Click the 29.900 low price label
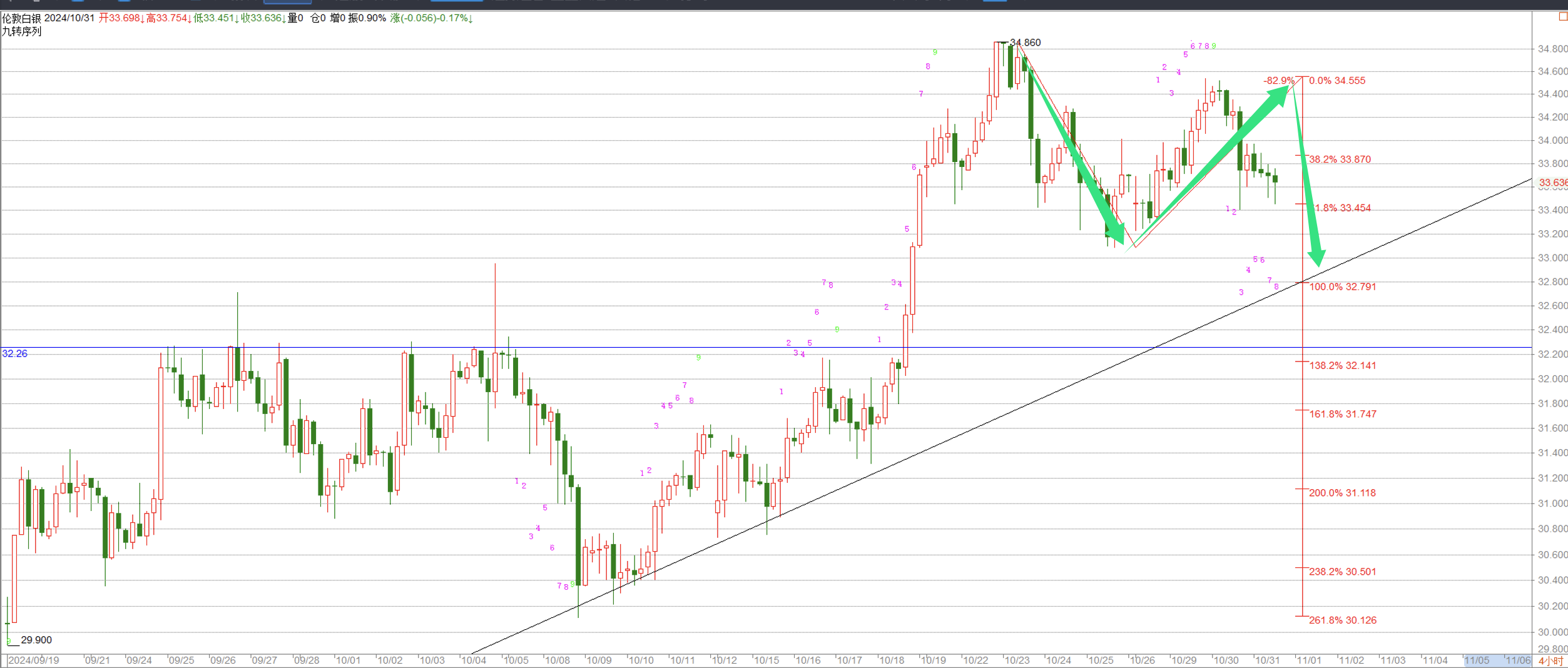1568x668 pixels. [x=36, y=640]
